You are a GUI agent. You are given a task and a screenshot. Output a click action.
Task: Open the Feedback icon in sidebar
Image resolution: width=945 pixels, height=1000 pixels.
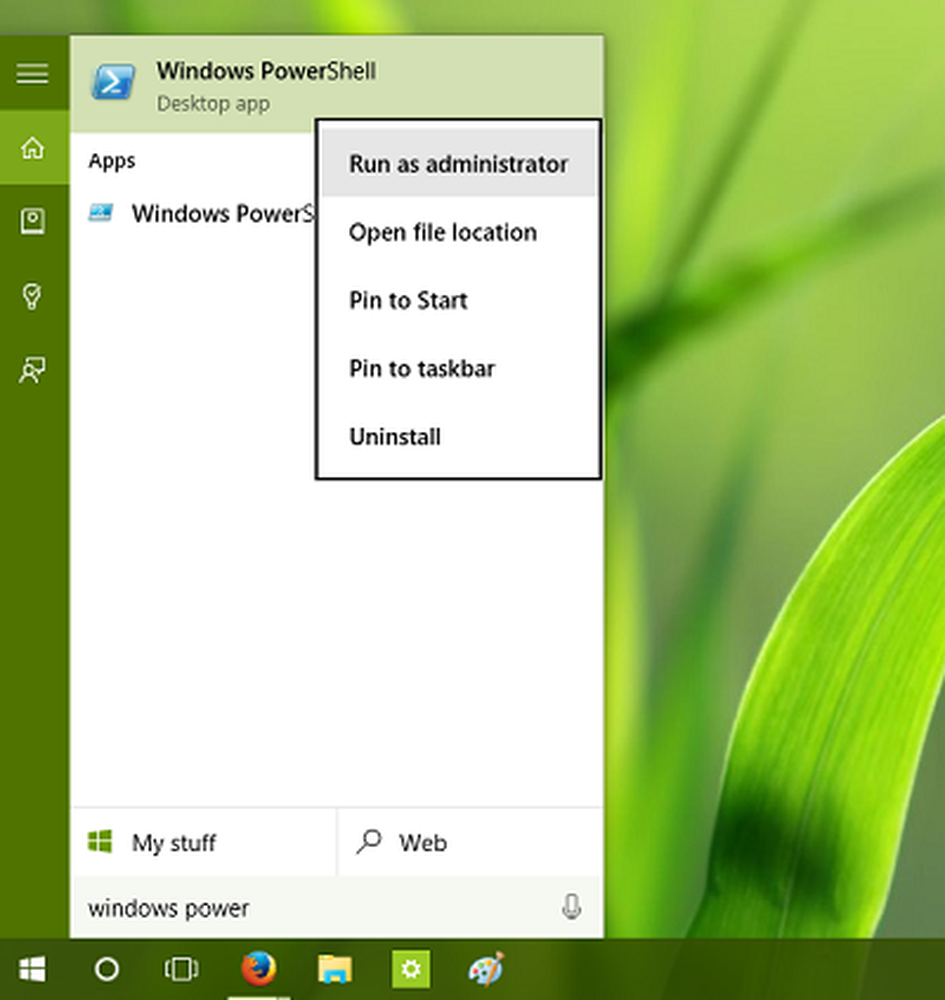coord(33,370)
